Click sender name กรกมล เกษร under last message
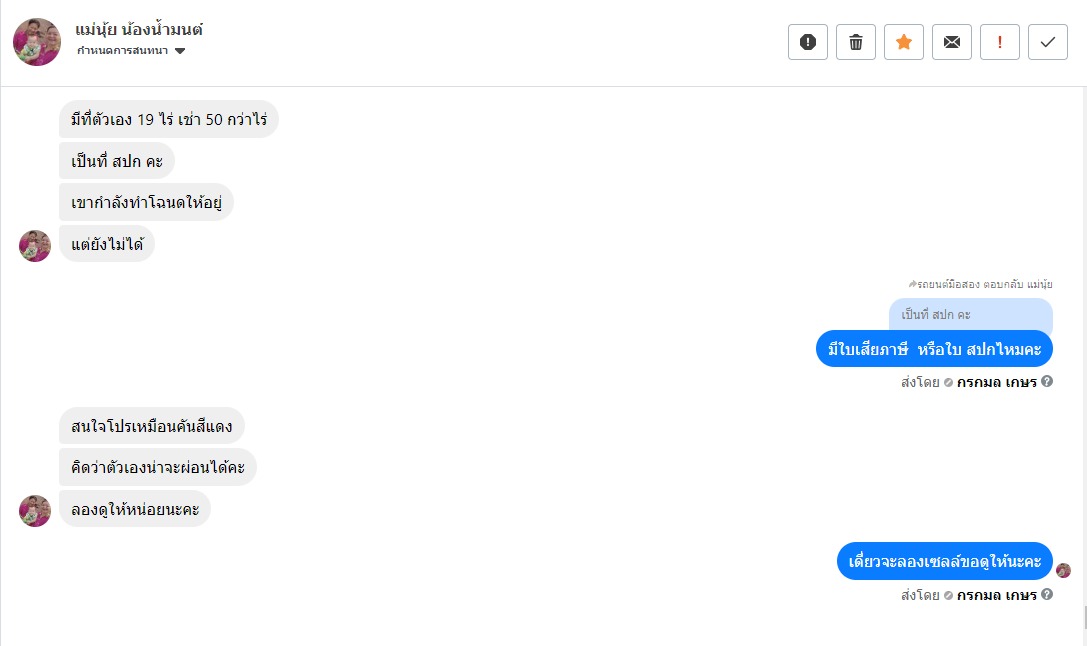1087x646 pixels. pyautogui.click(x=996, y=595)
